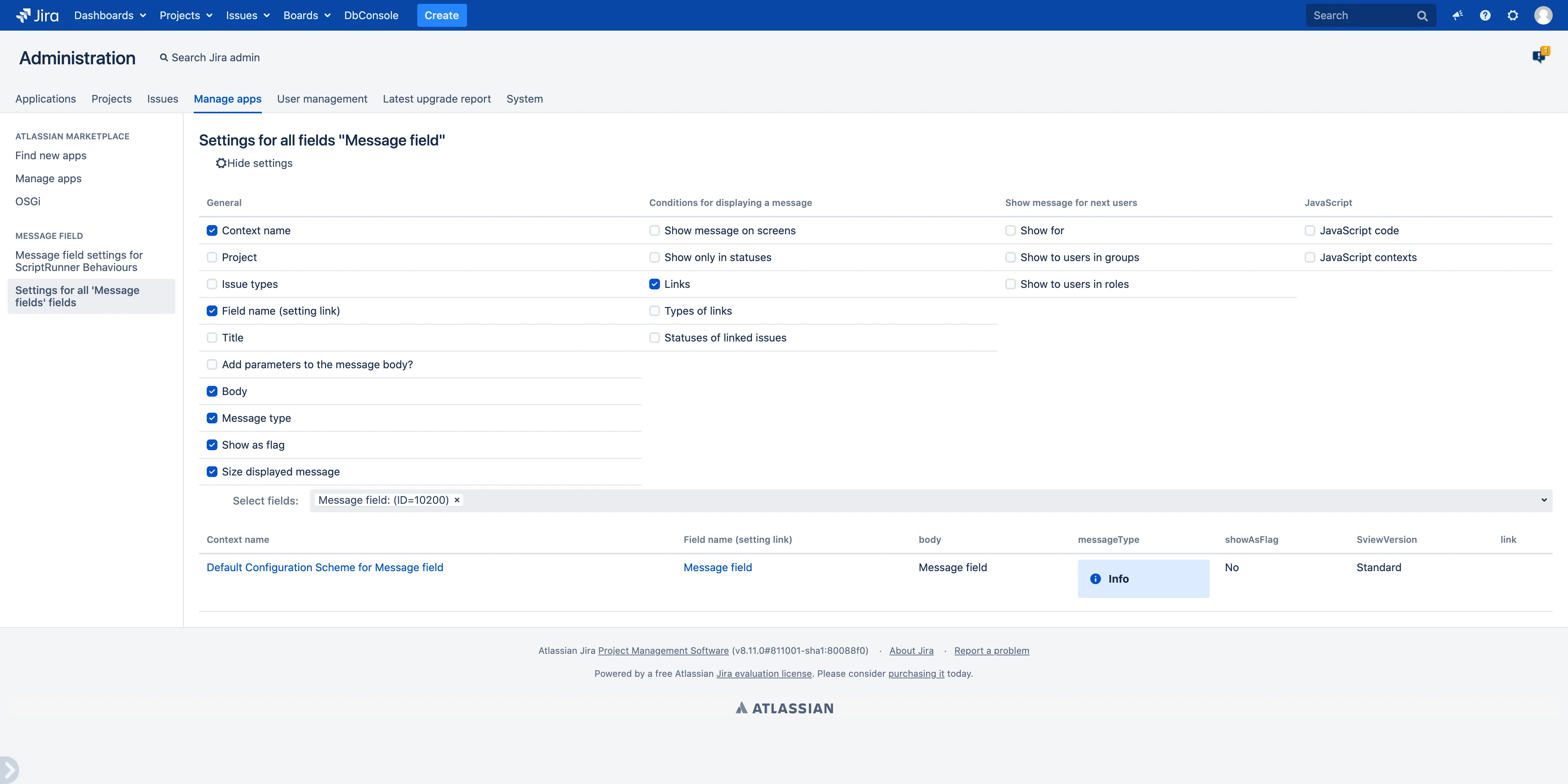This screenshot has height=784, width=1568.
Task: Select the Manage apps tab
Action: tap(228, 99)
